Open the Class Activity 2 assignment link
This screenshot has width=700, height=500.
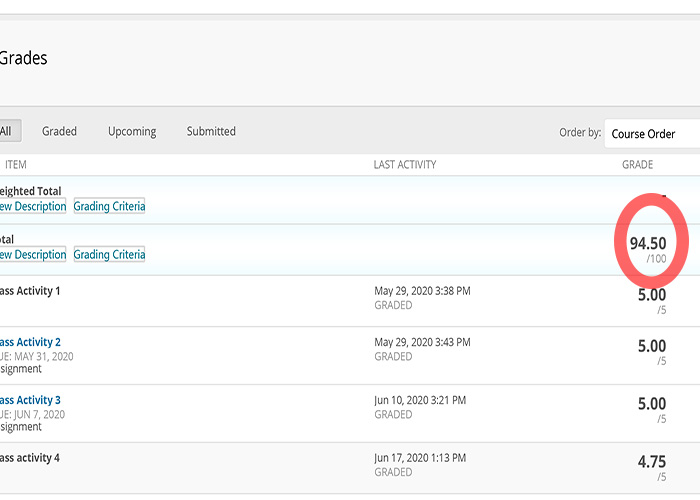coord(30,343)
